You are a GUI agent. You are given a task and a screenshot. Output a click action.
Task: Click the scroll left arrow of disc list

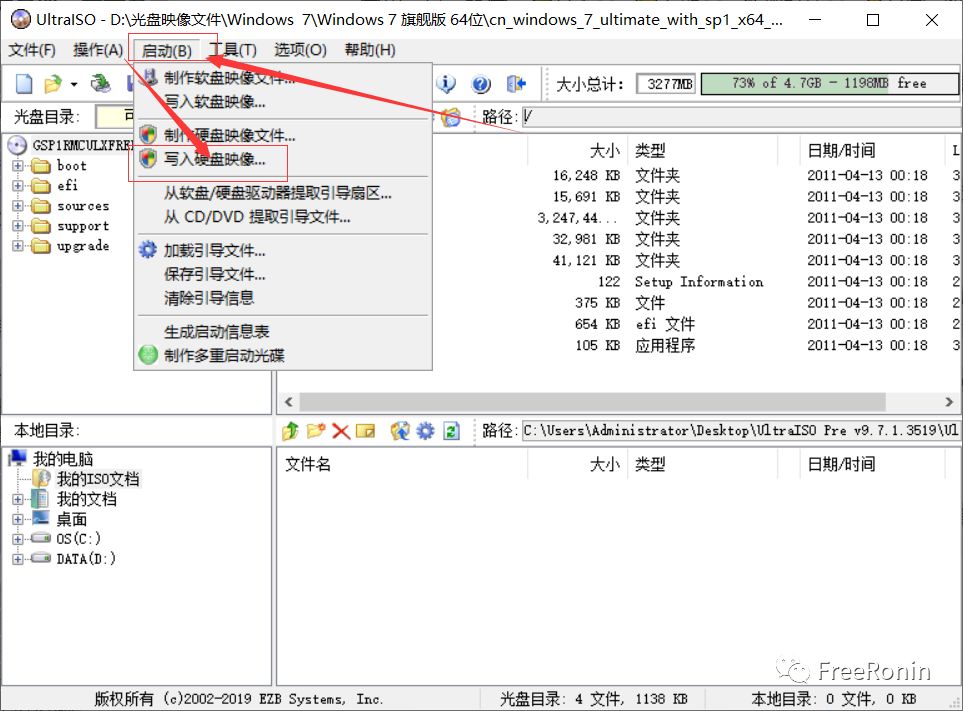(289, 402)
